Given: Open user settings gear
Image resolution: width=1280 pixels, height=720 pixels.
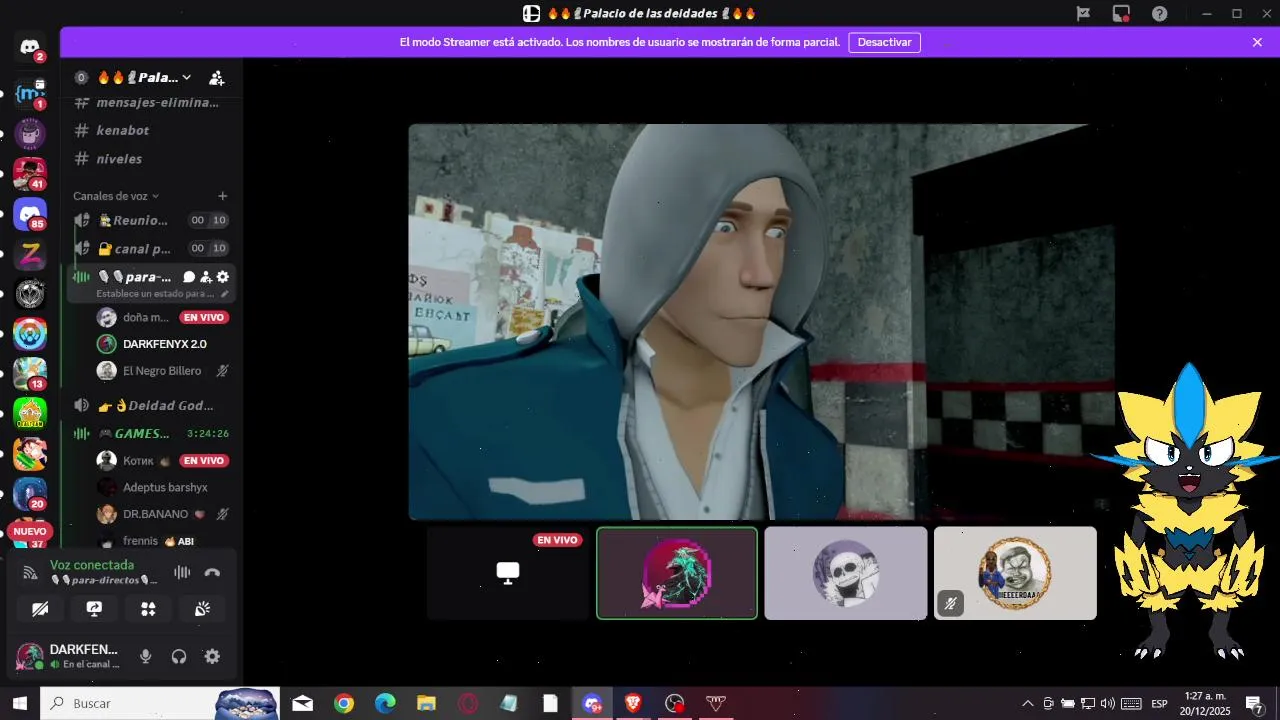Looking at the screenshot, I should (x=212, y=657).
